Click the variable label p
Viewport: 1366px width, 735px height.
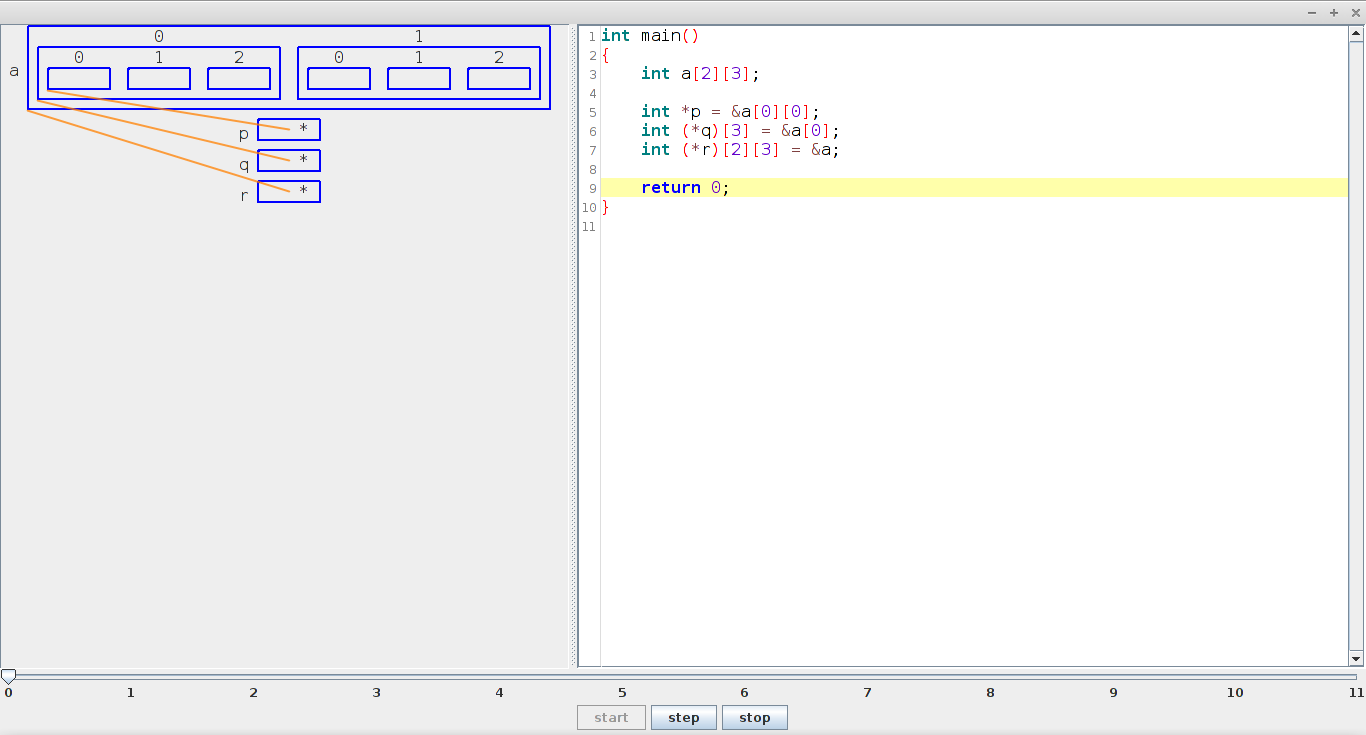coord(244,134)
